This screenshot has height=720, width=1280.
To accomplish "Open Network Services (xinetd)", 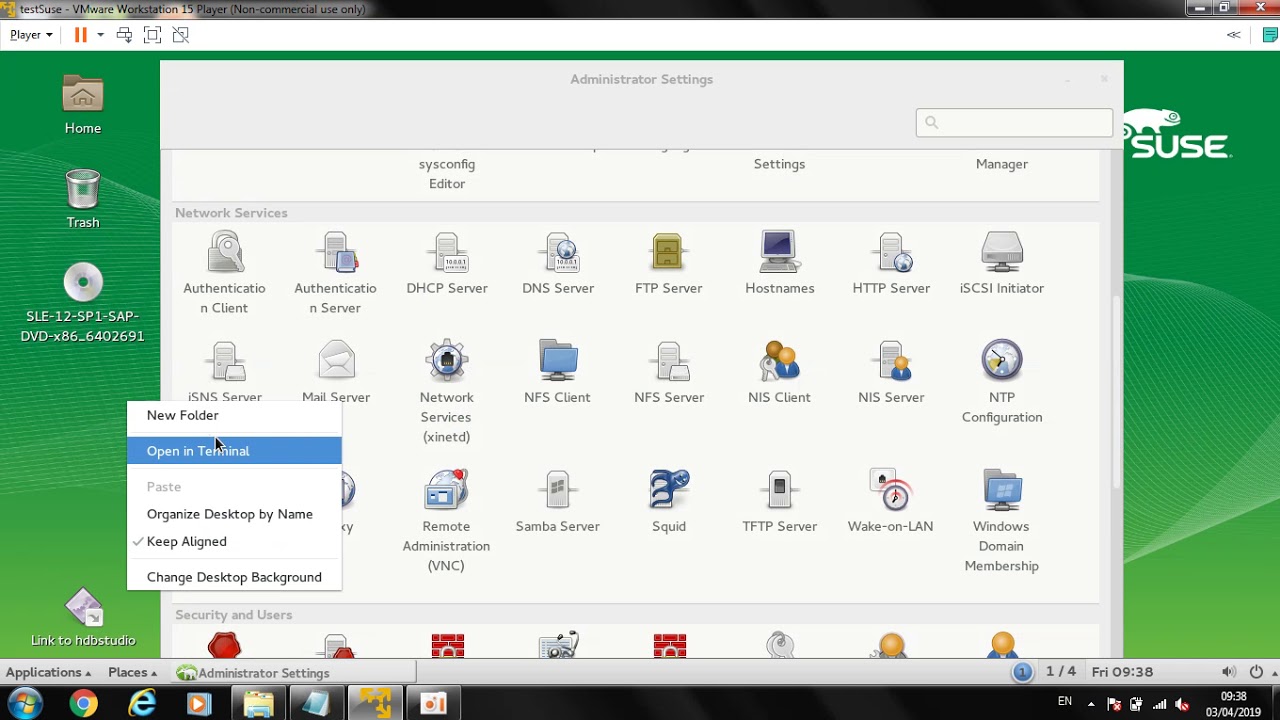I will (x=446, y=392).
